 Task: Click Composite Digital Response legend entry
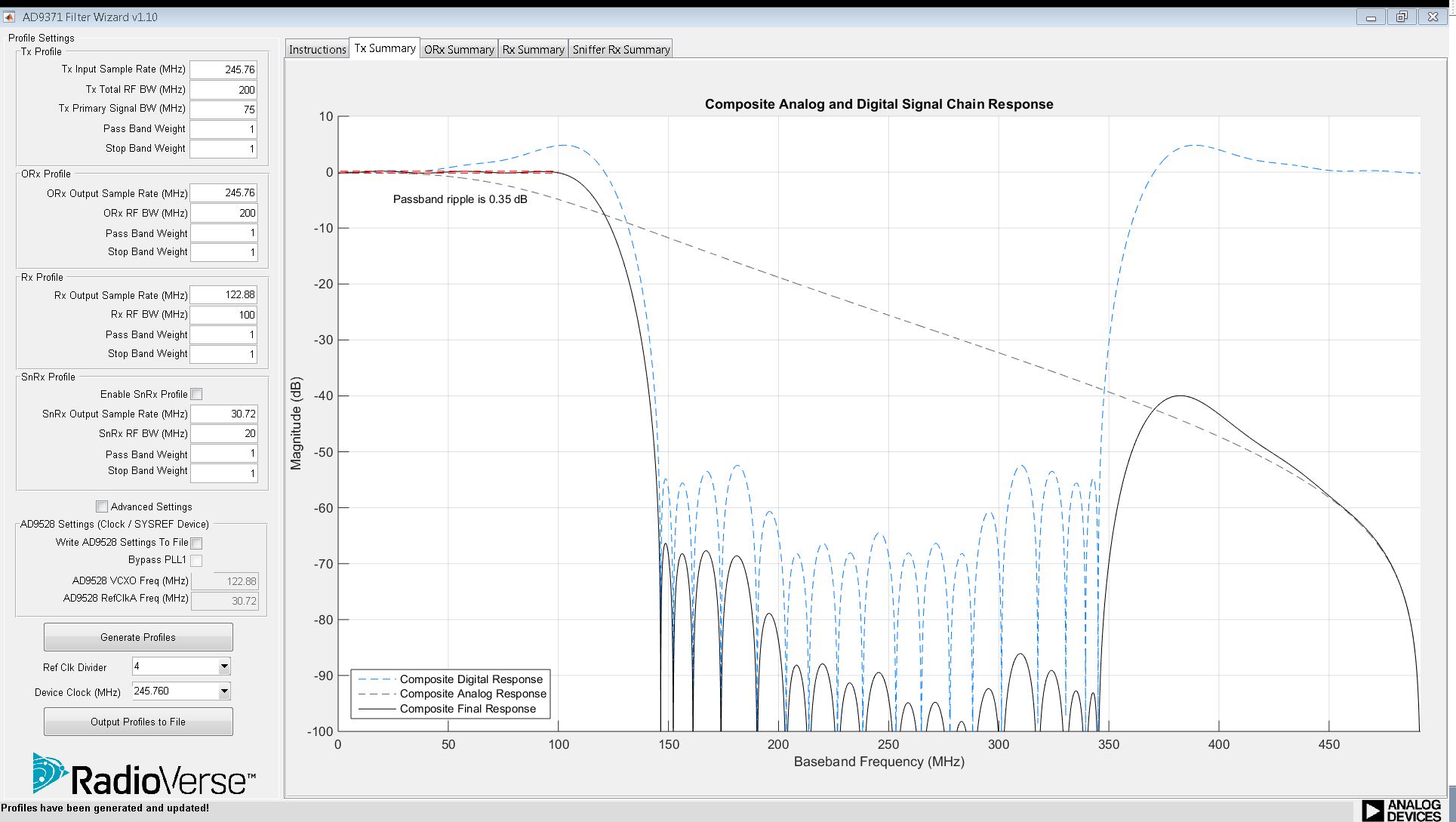(x=471, y=679)
